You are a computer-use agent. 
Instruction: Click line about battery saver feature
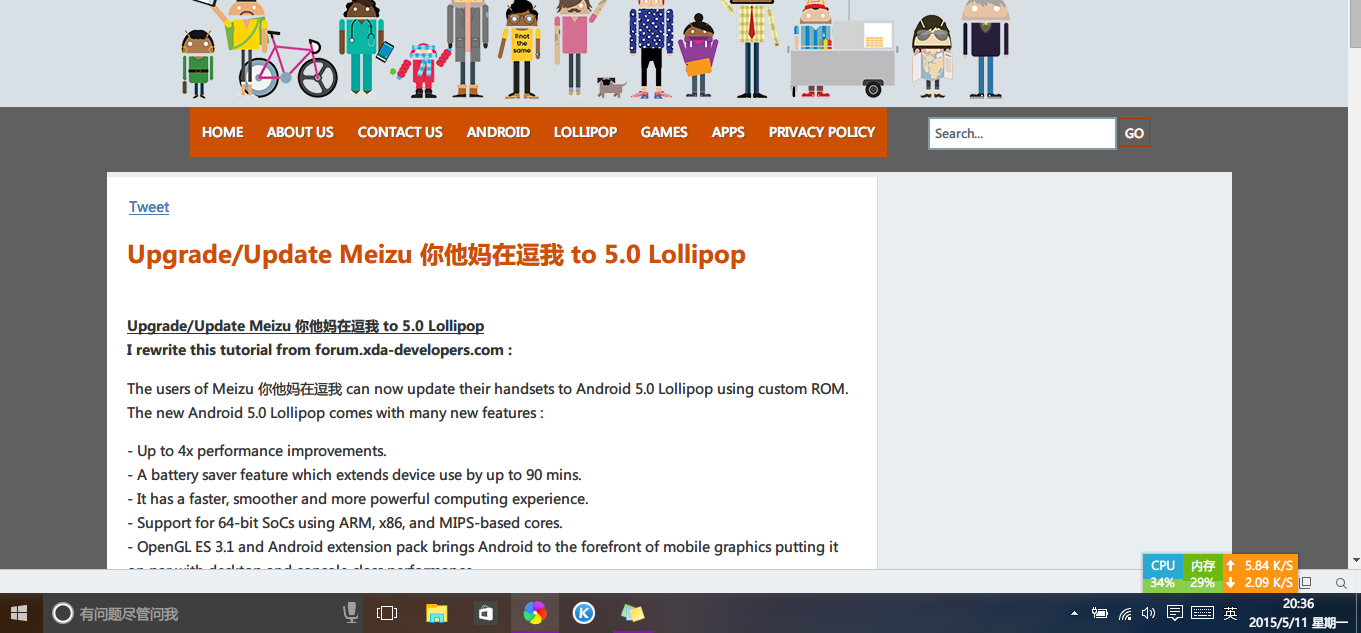[354, 475]
